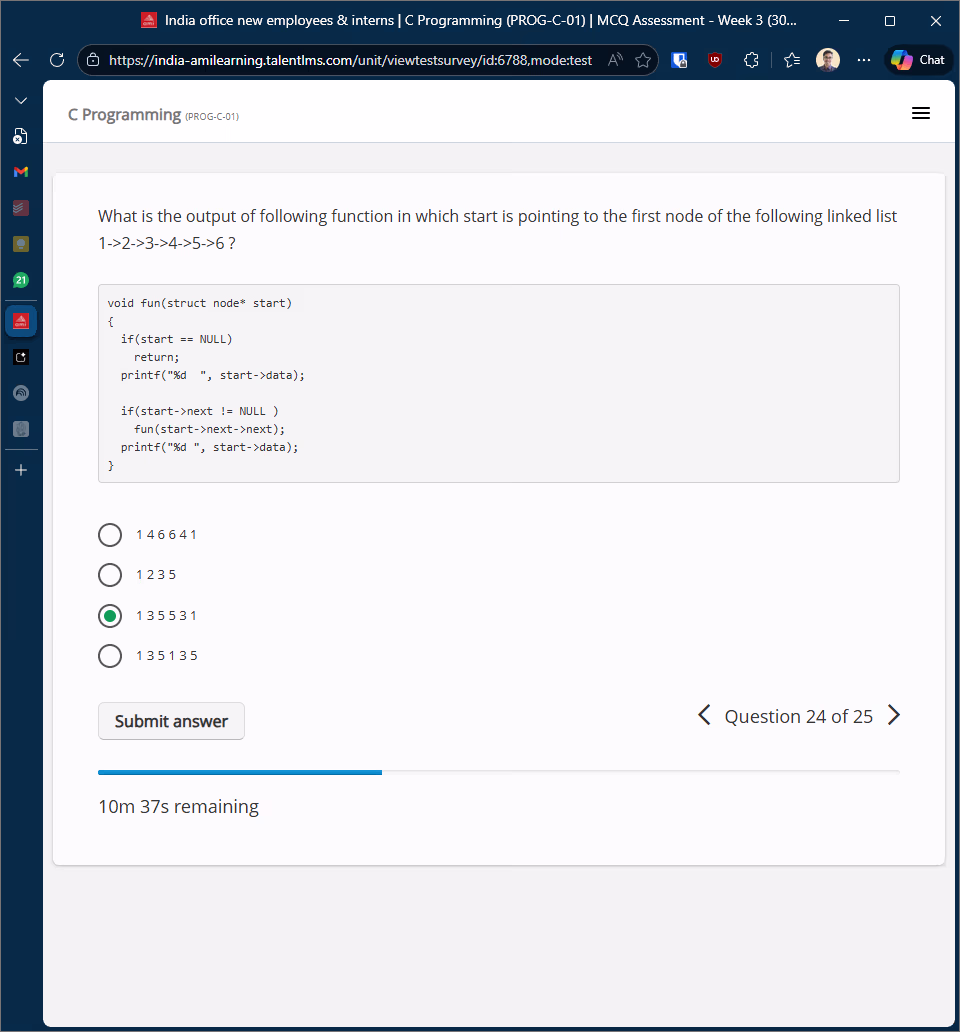960x1032 pixels.
Task: Open the browser profile avatar
Action: coord(828,60)
